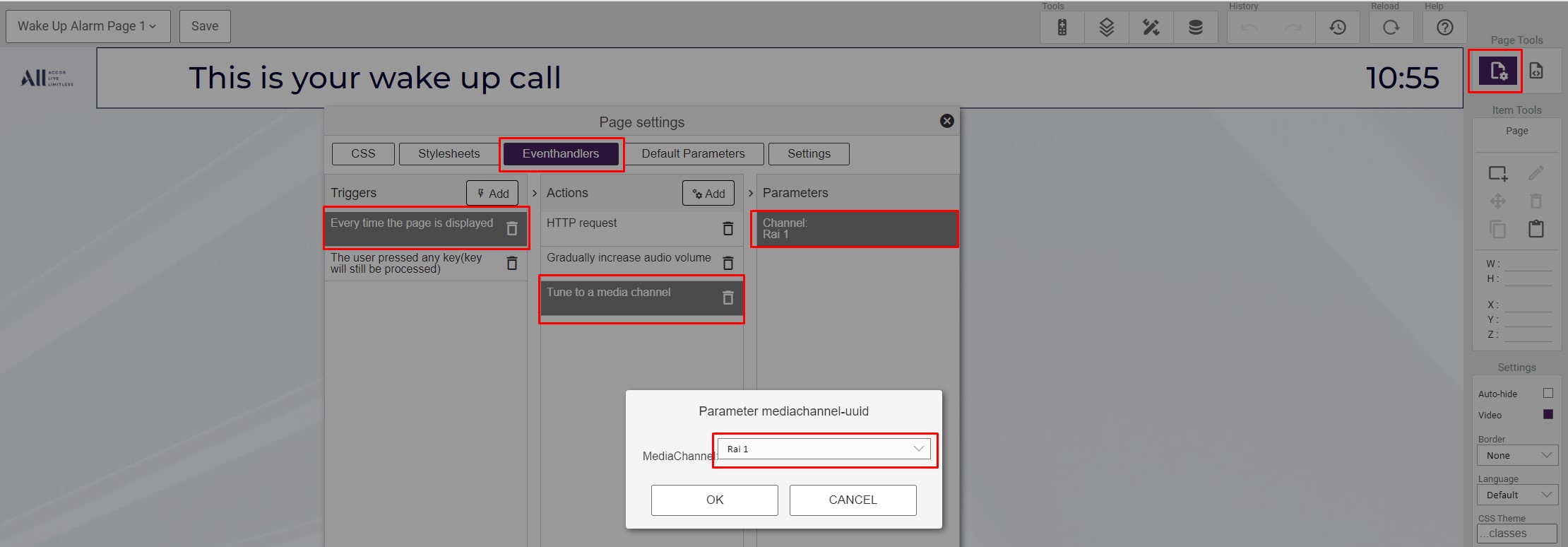Click the Y position input field
Viewport: 1568px width, 547px height.
point(1528,319)
